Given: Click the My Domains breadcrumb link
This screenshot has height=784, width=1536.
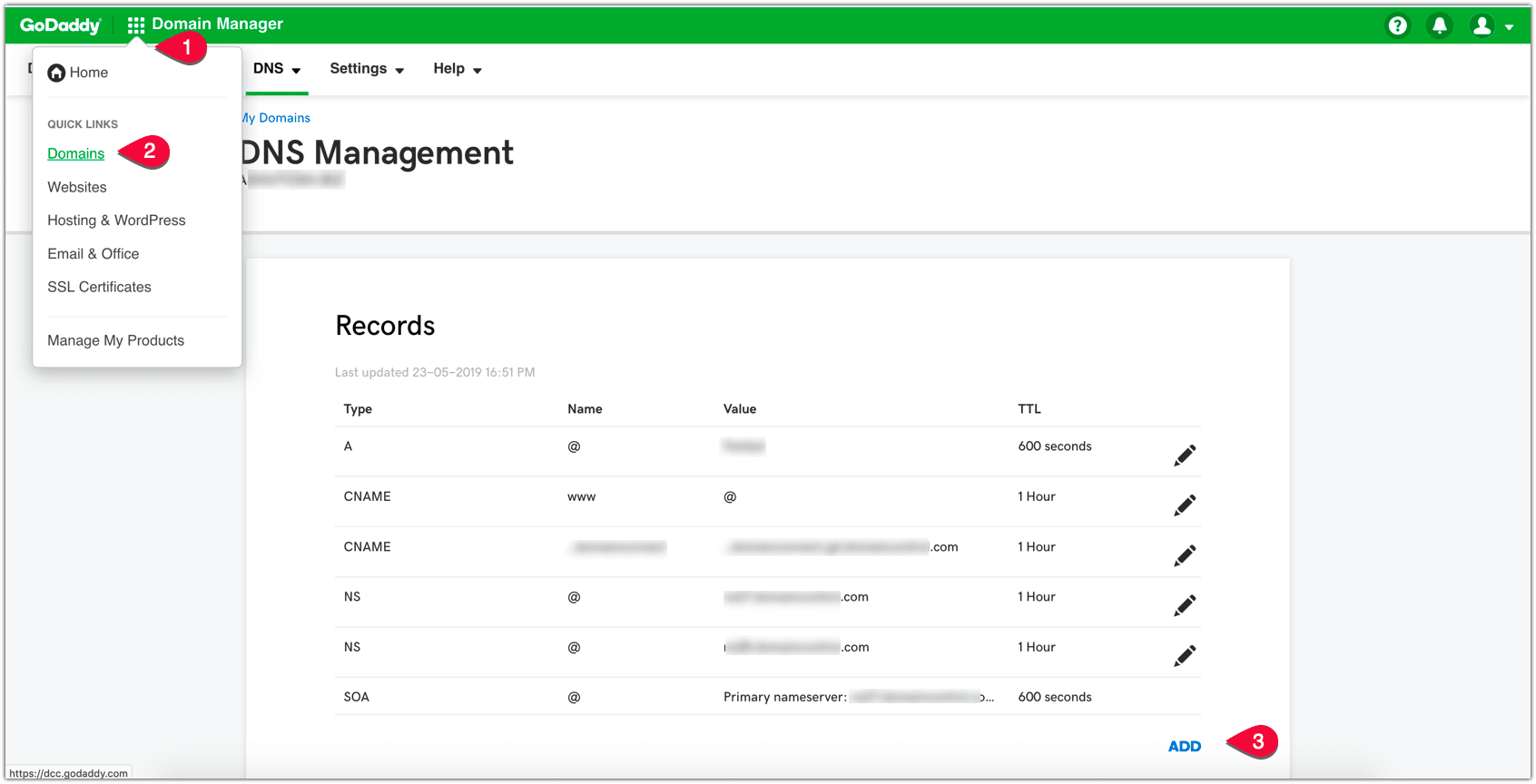Looking at the screenshot, I should click(276, 118).
